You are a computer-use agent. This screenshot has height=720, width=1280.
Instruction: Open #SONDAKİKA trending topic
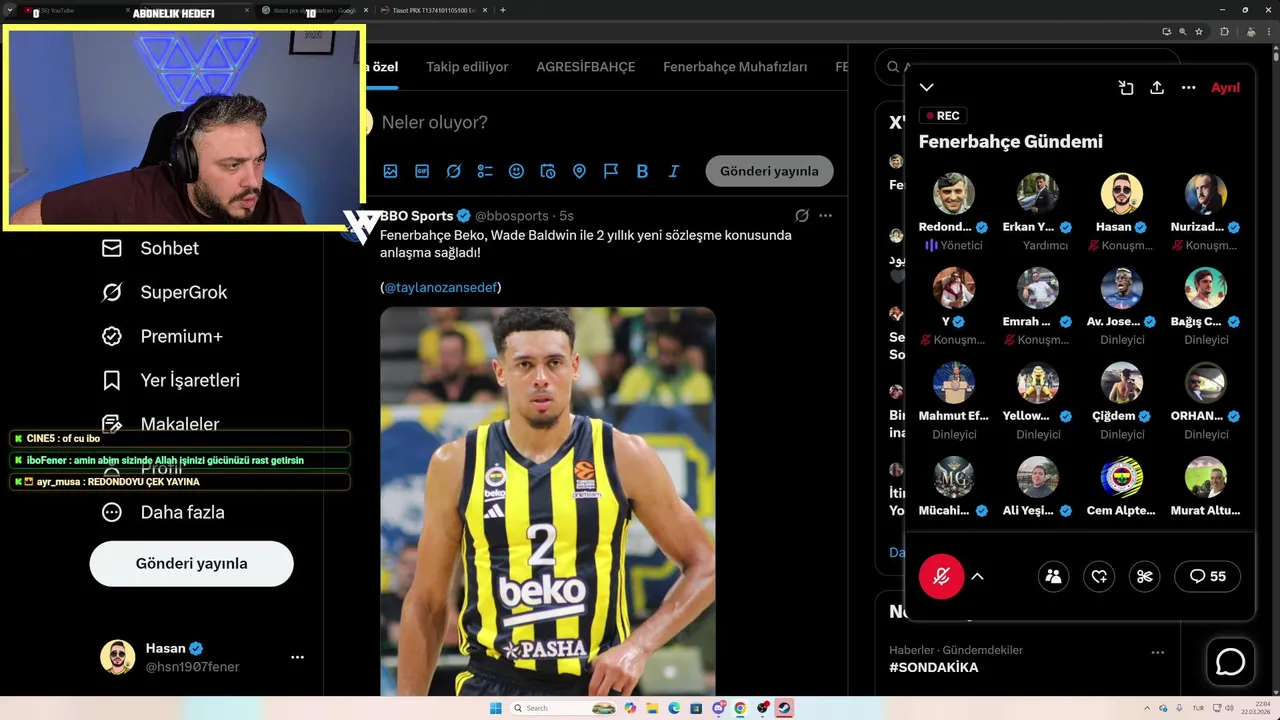point(934,667)
